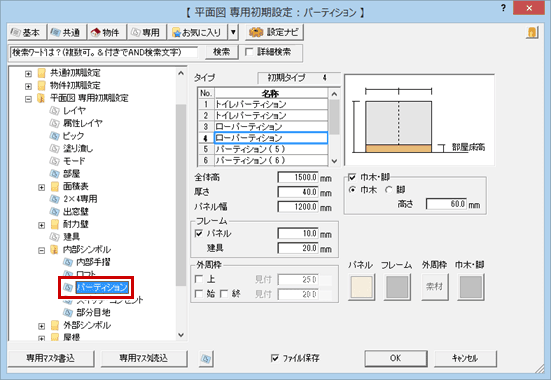Collapse the 平面図 専用初期設定 node
This screenshot has width=551, height=380.
click(28, 99)
